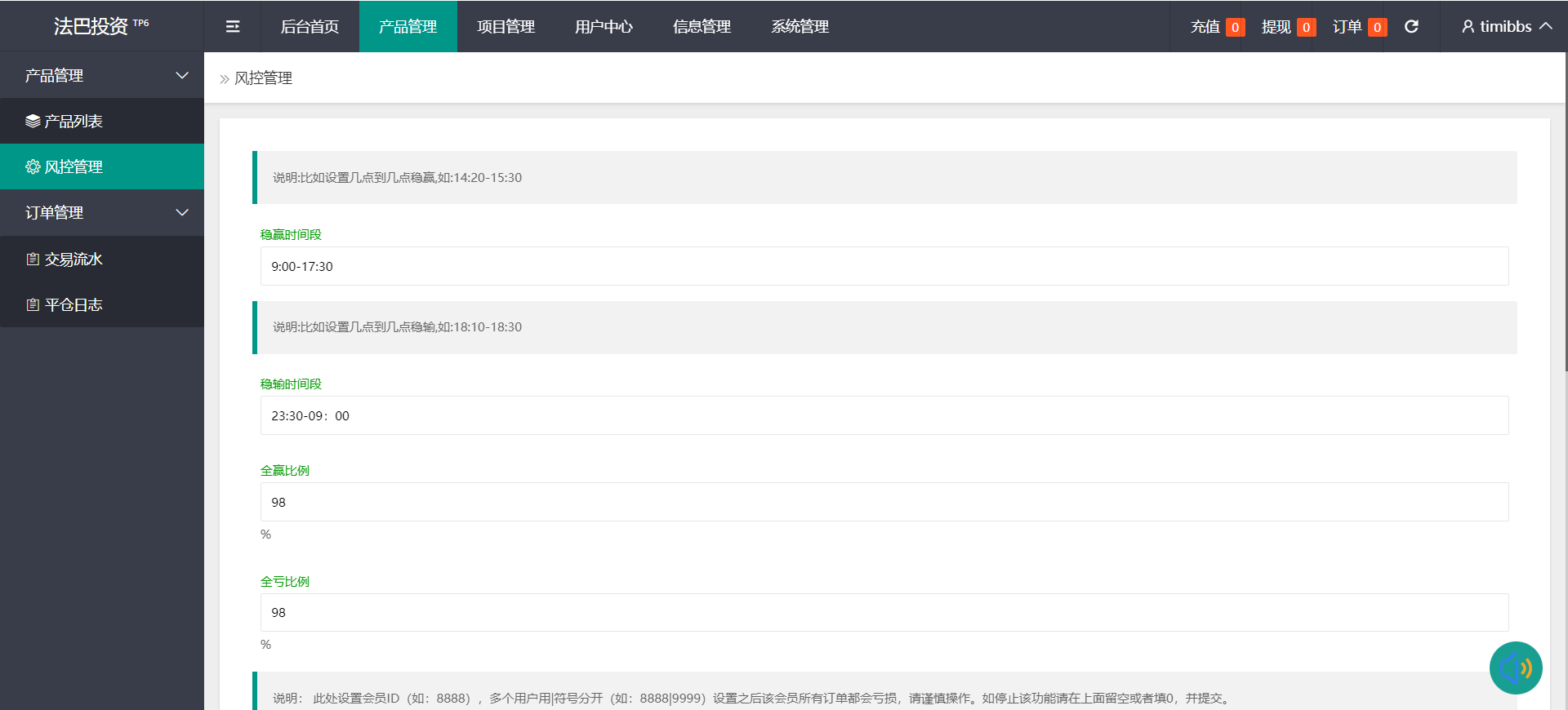Click the 平仓日志 clipboard icon
Screen dimensions: 1568x710
[x=33, y=305]
